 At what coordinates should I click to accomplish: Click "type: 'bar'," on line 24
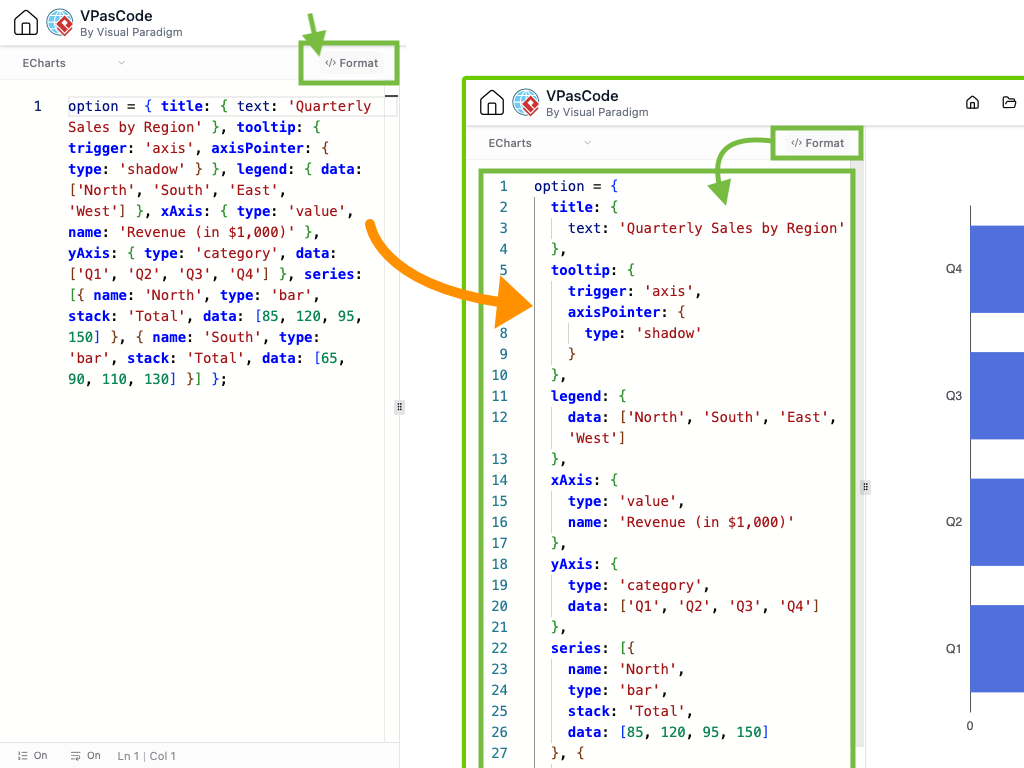[x=617, y=690]
